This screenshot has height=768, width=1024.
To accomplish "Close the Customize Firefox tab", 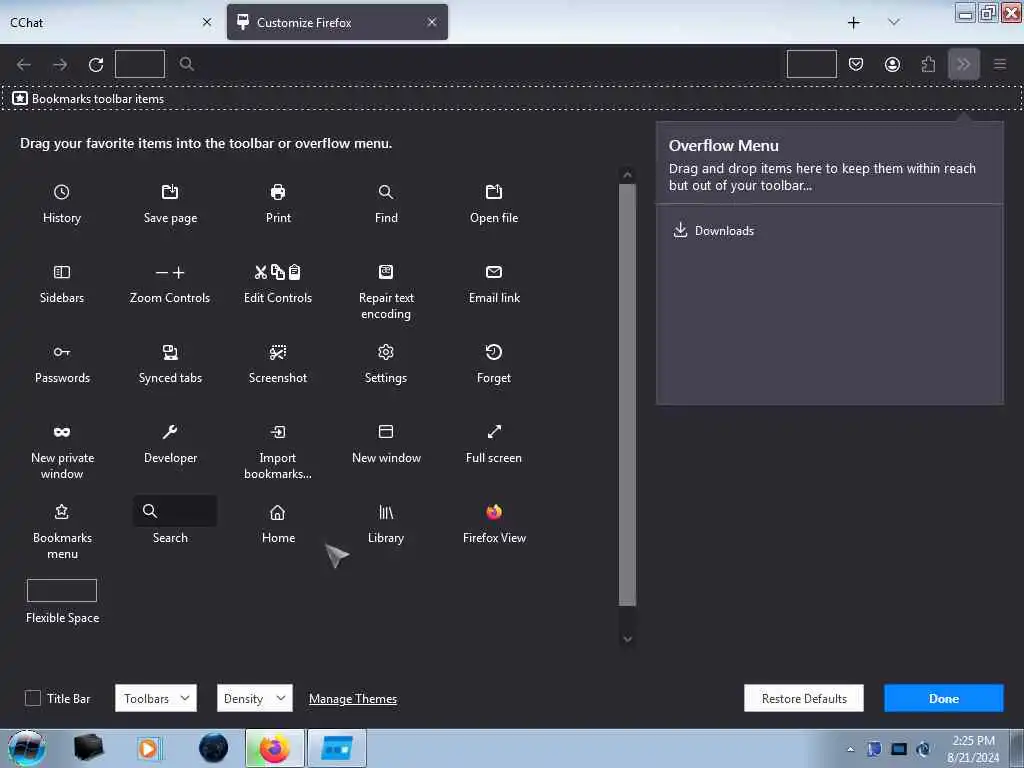I will tap(432, 22).
